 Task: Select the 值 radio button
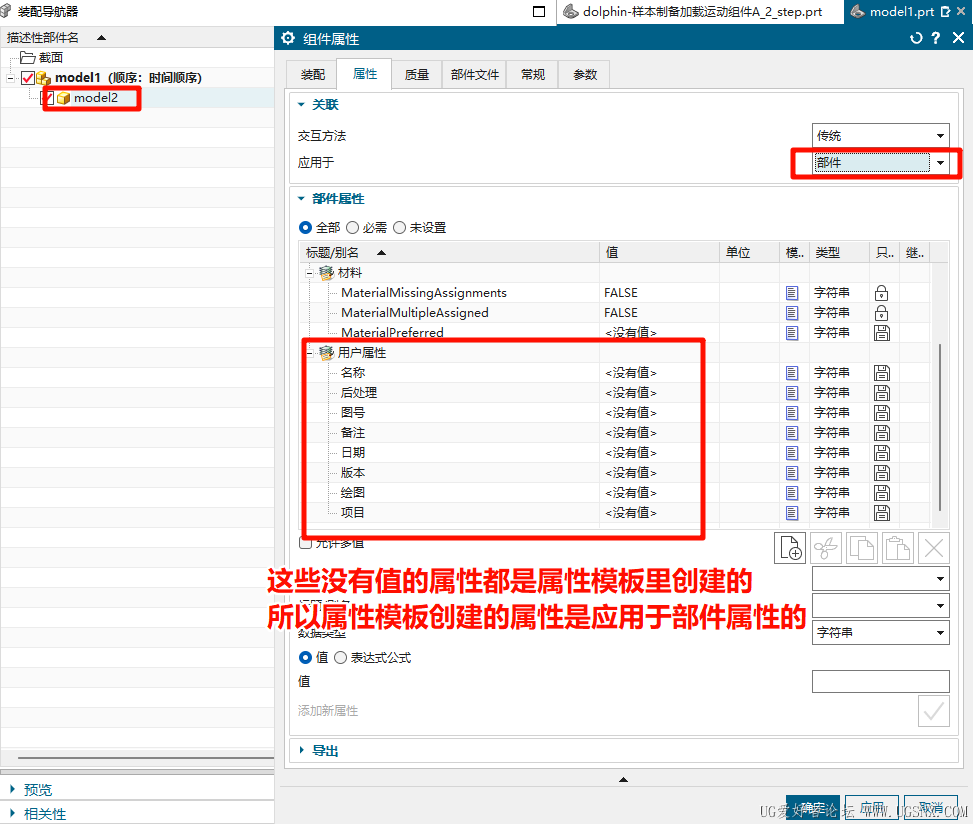pos(305,658)
